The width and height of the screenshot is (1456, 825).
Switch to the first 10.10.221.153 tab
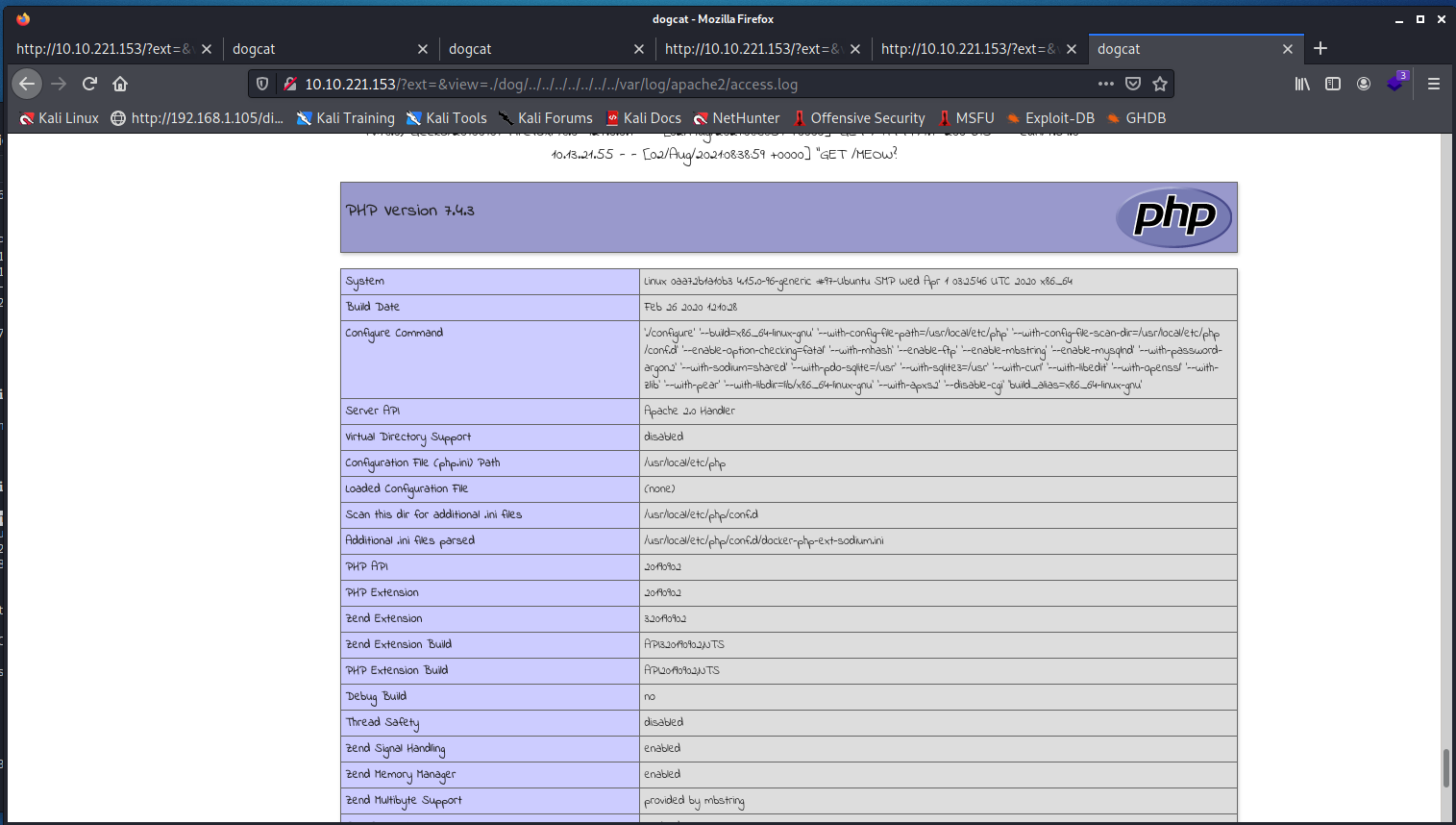coord(104,49)
